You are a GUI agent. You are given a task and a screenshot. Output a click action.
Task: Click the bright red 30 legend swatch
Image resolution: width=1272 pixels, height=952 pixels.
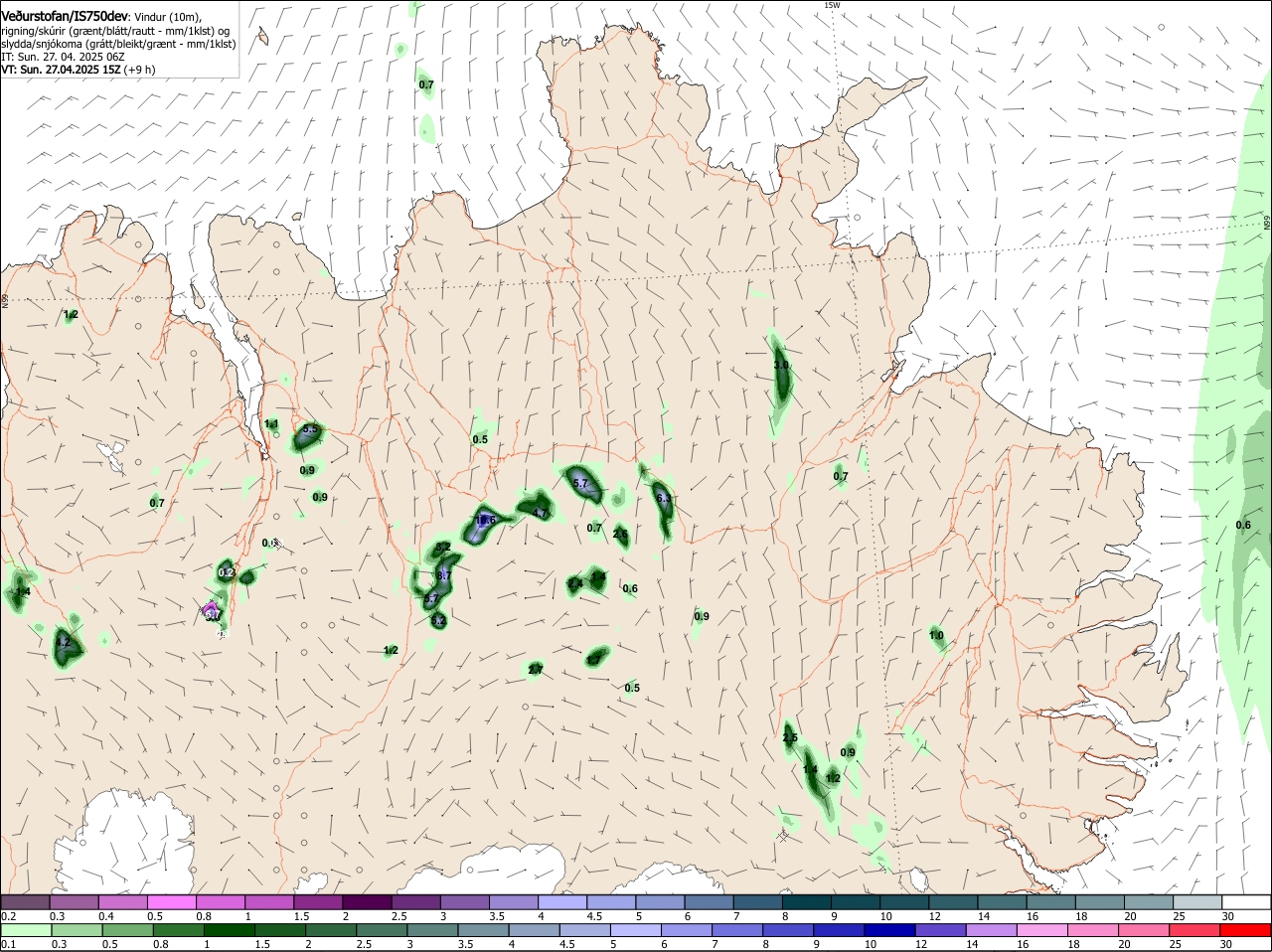1247,930
